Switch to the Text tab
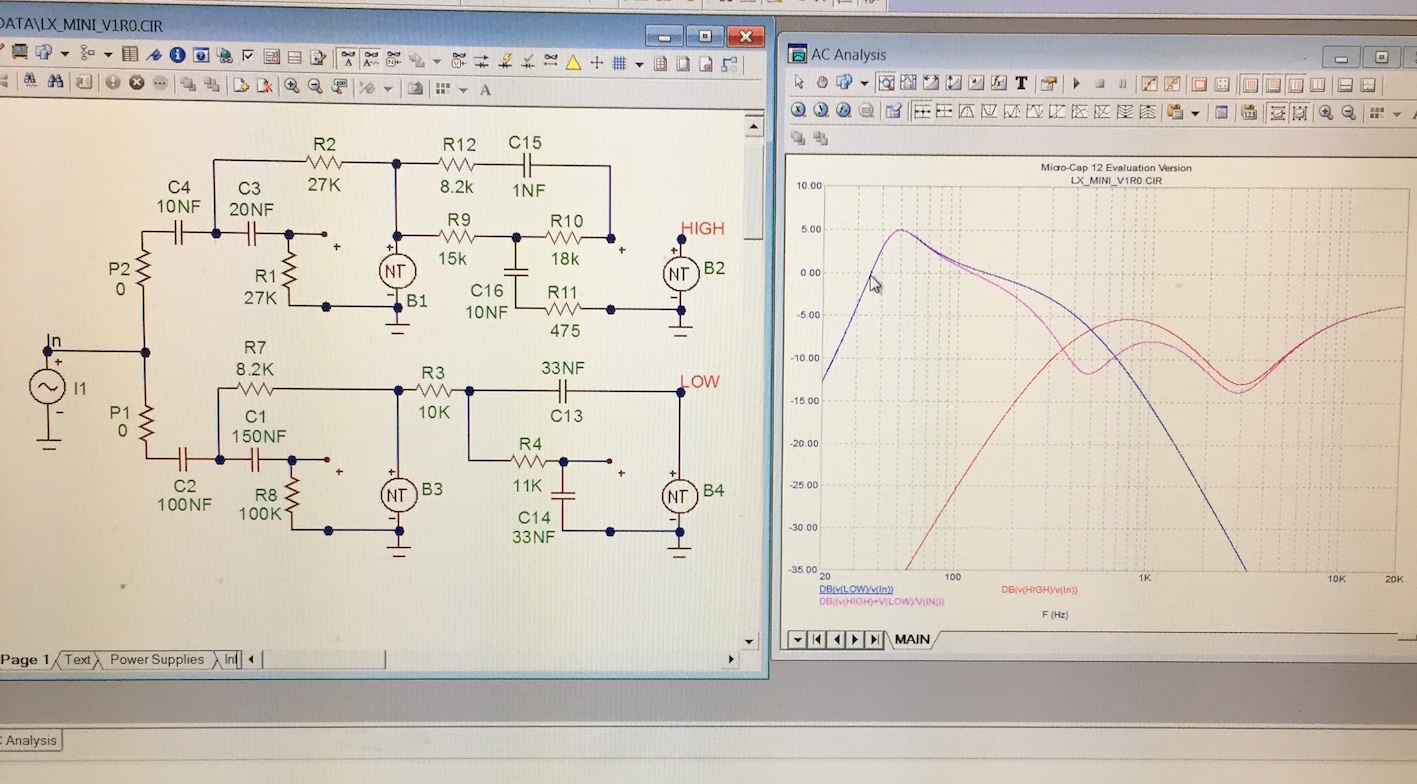The width and height of the screenshot is (1417, 784). (78, 660)
